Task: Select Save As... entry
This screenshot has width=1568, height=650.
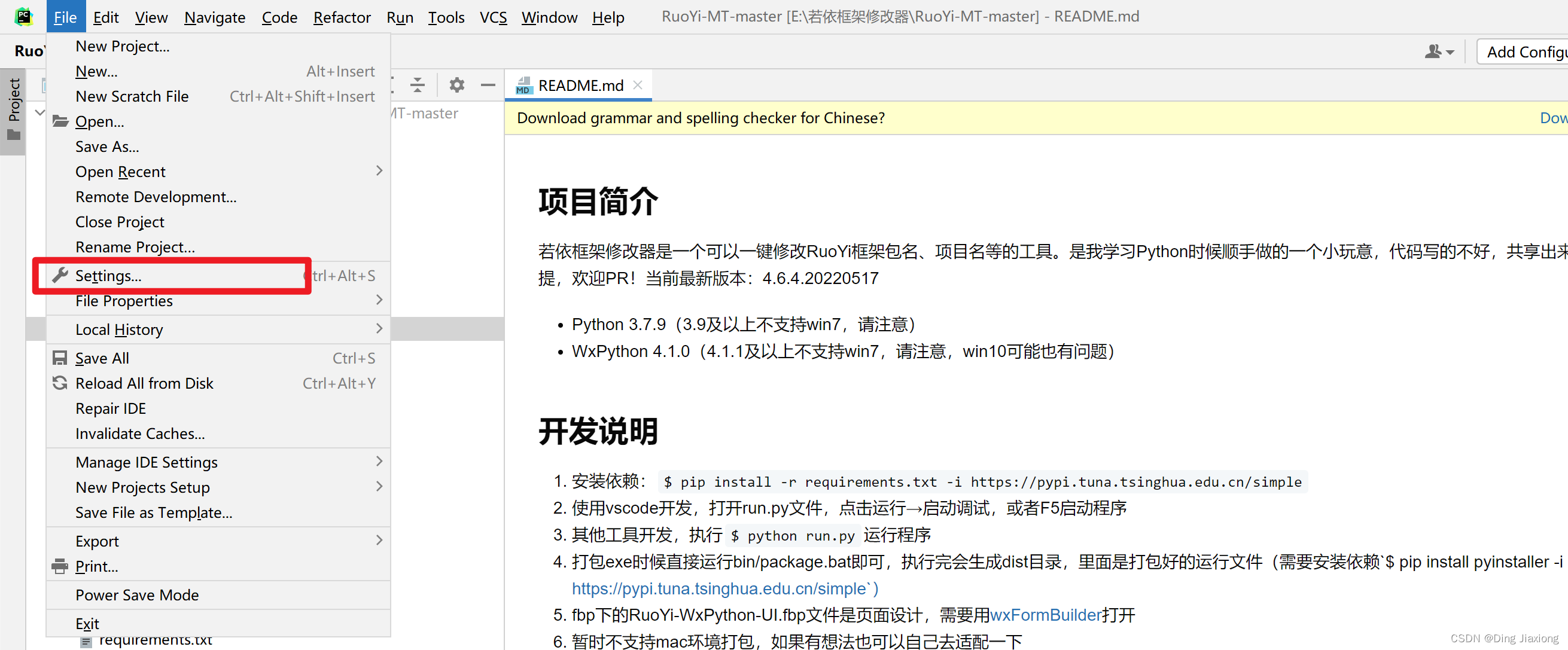Action: click(218, 147)
